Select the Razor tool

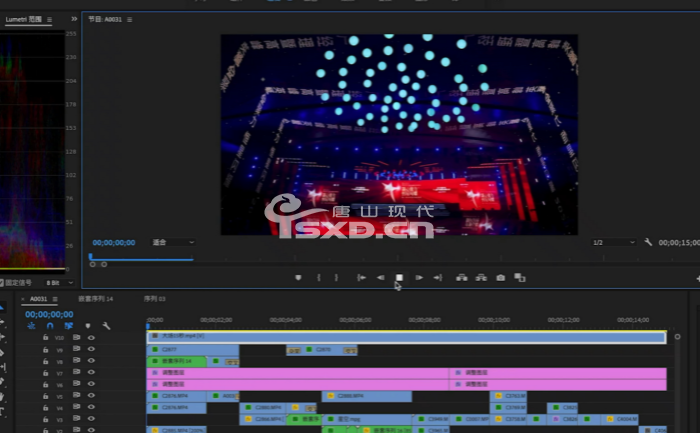click(x=2, y=352)
